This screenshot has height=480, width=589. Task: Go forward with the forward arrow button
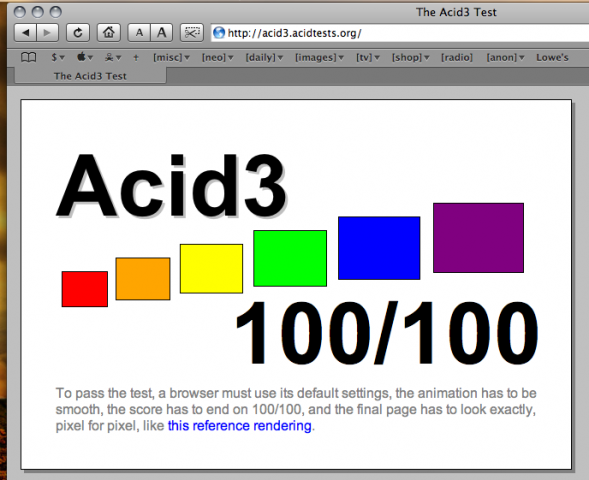tap(47, 33)
